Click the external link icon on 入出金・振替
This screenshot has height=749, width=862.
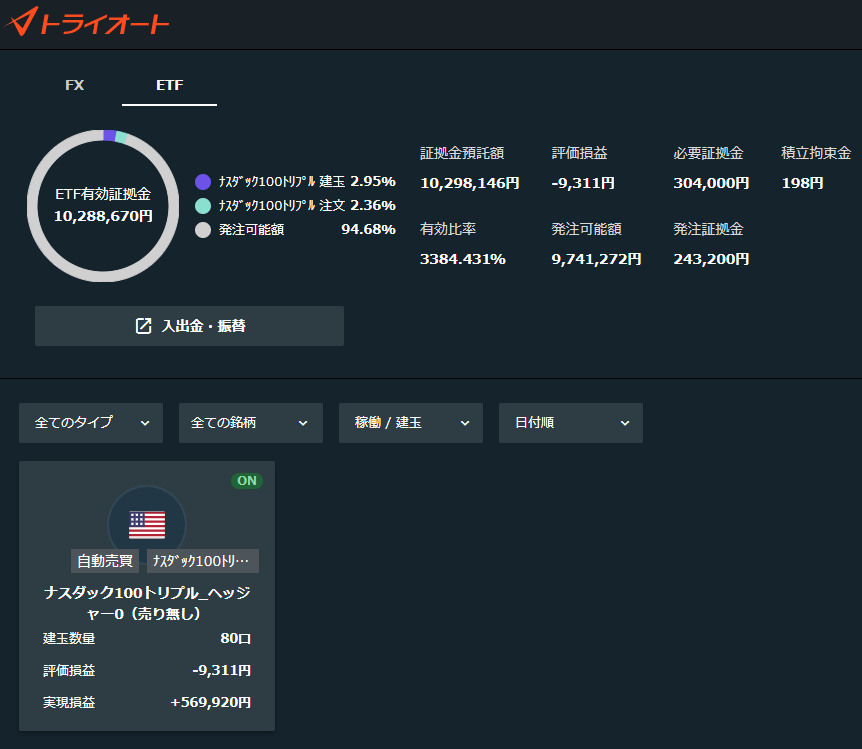(143, 326)
